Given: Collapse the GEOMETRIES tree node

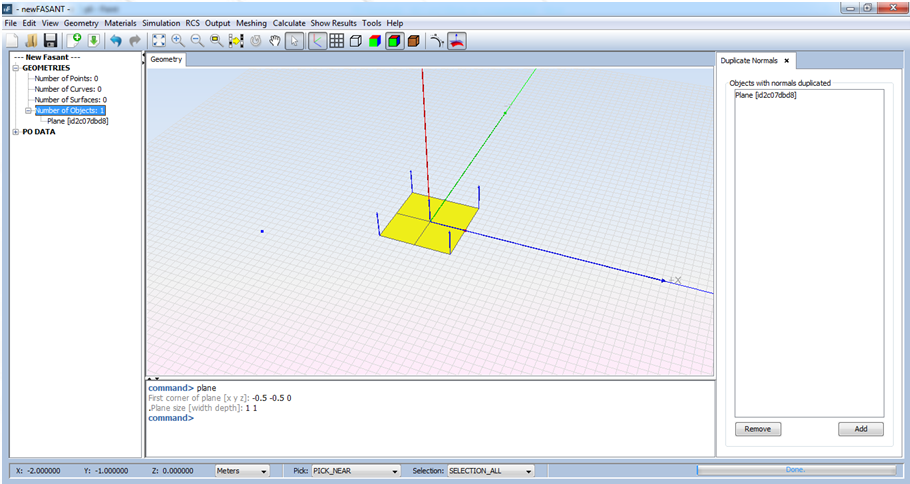Looking at the screenshot, I should tap(15, 68).
